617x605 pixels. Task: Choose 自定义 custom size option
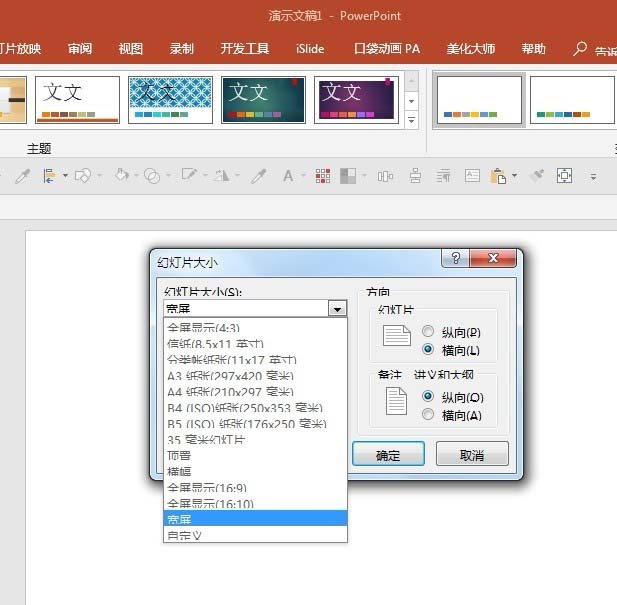(255, 535)
